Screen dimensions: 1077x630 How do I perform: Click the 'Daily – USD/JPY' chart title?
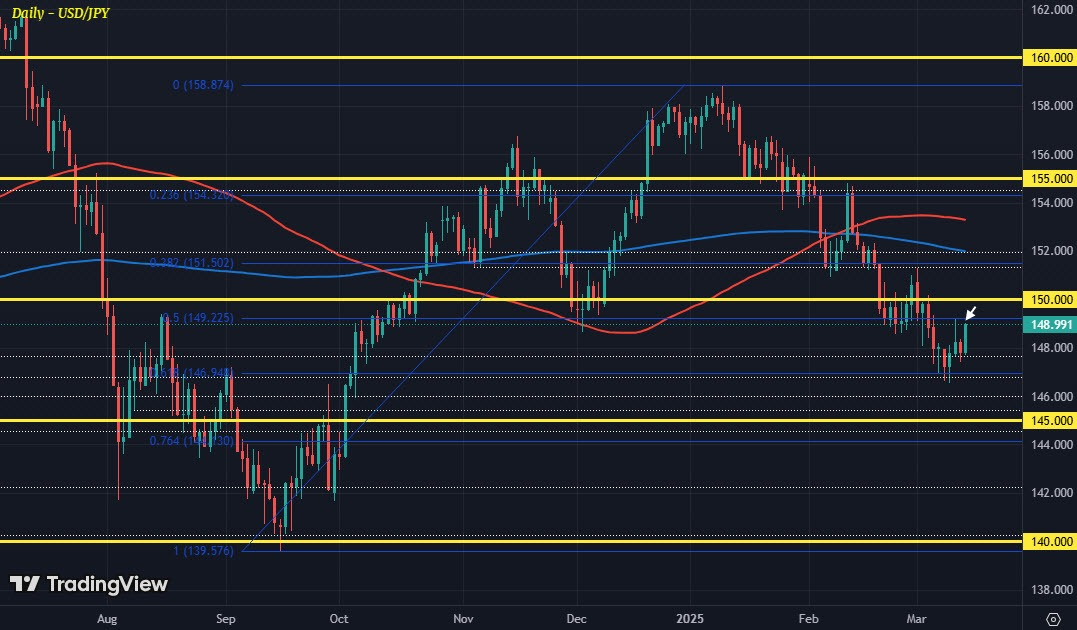(60, 12)
